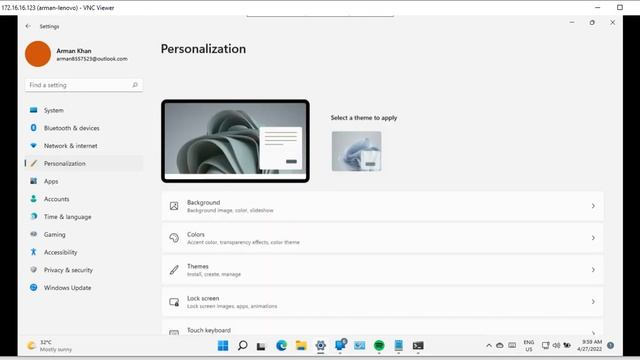
Task: Go to Gaming settings
Action: click(84, 234)
